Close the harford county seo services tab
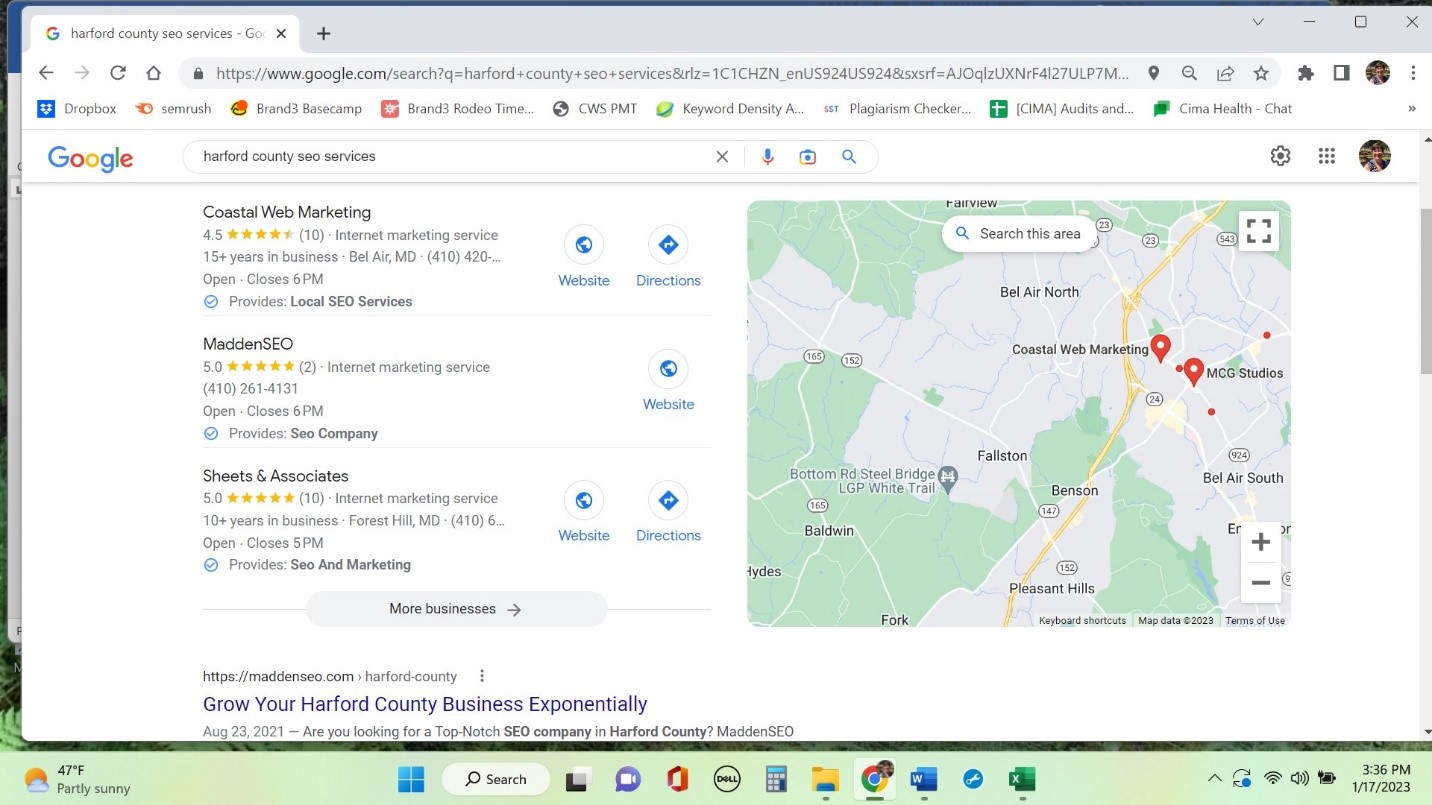The width and height of the screenshot is (1432, 805). click(x=281, y=33)
